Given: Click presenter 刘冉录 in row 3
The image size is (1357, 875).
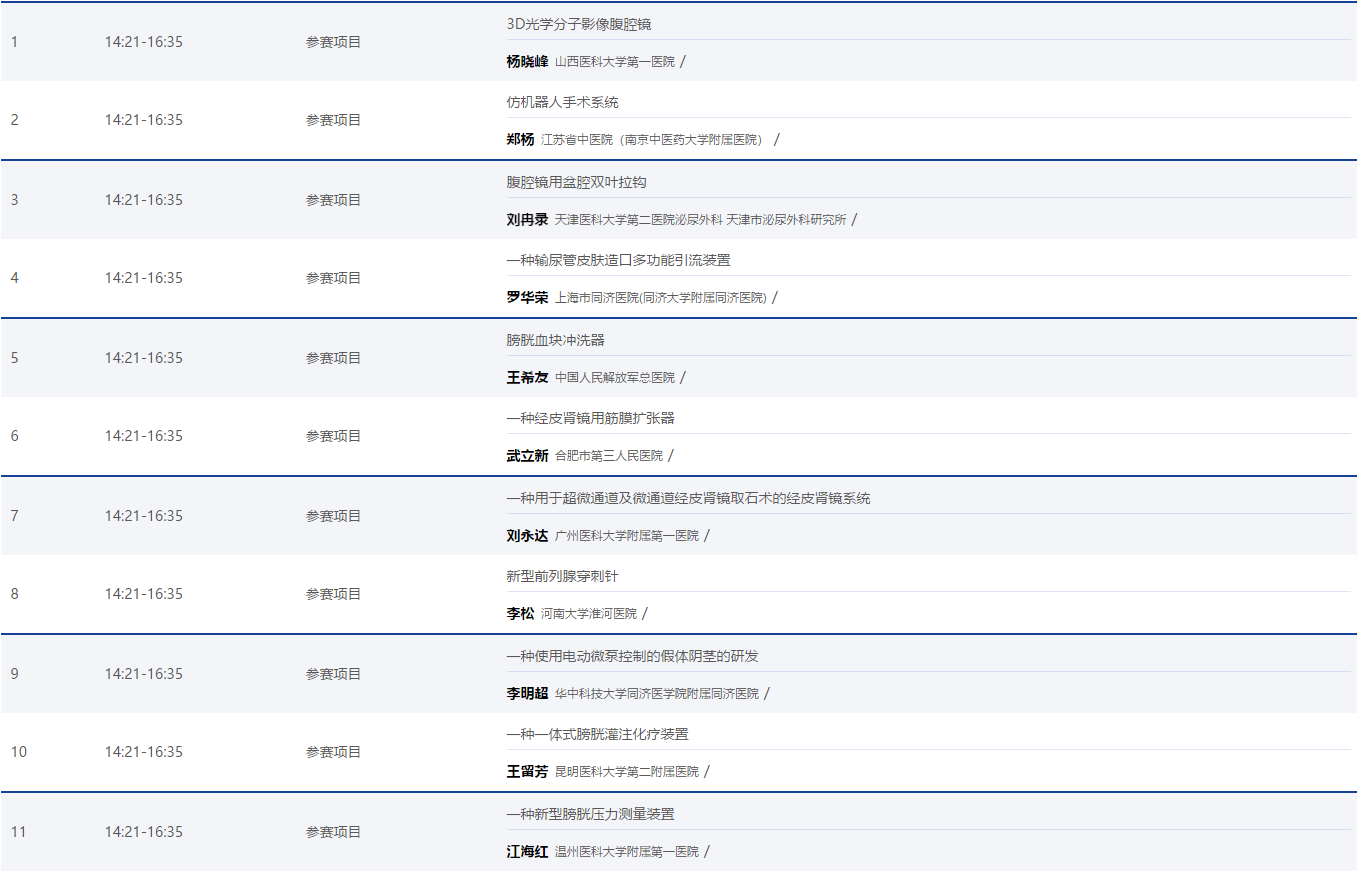Looking at the screenshot, I should click(527, 219).
